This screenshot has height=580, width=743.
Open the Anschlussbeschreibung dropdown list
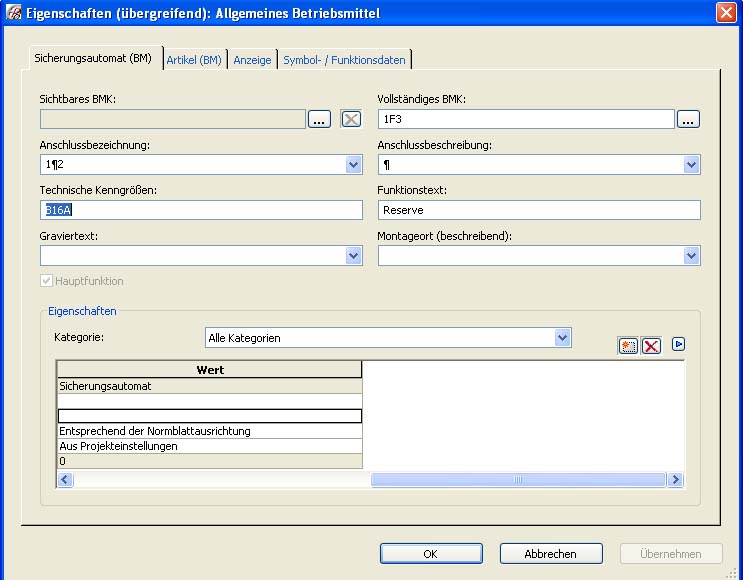(691, 165)
